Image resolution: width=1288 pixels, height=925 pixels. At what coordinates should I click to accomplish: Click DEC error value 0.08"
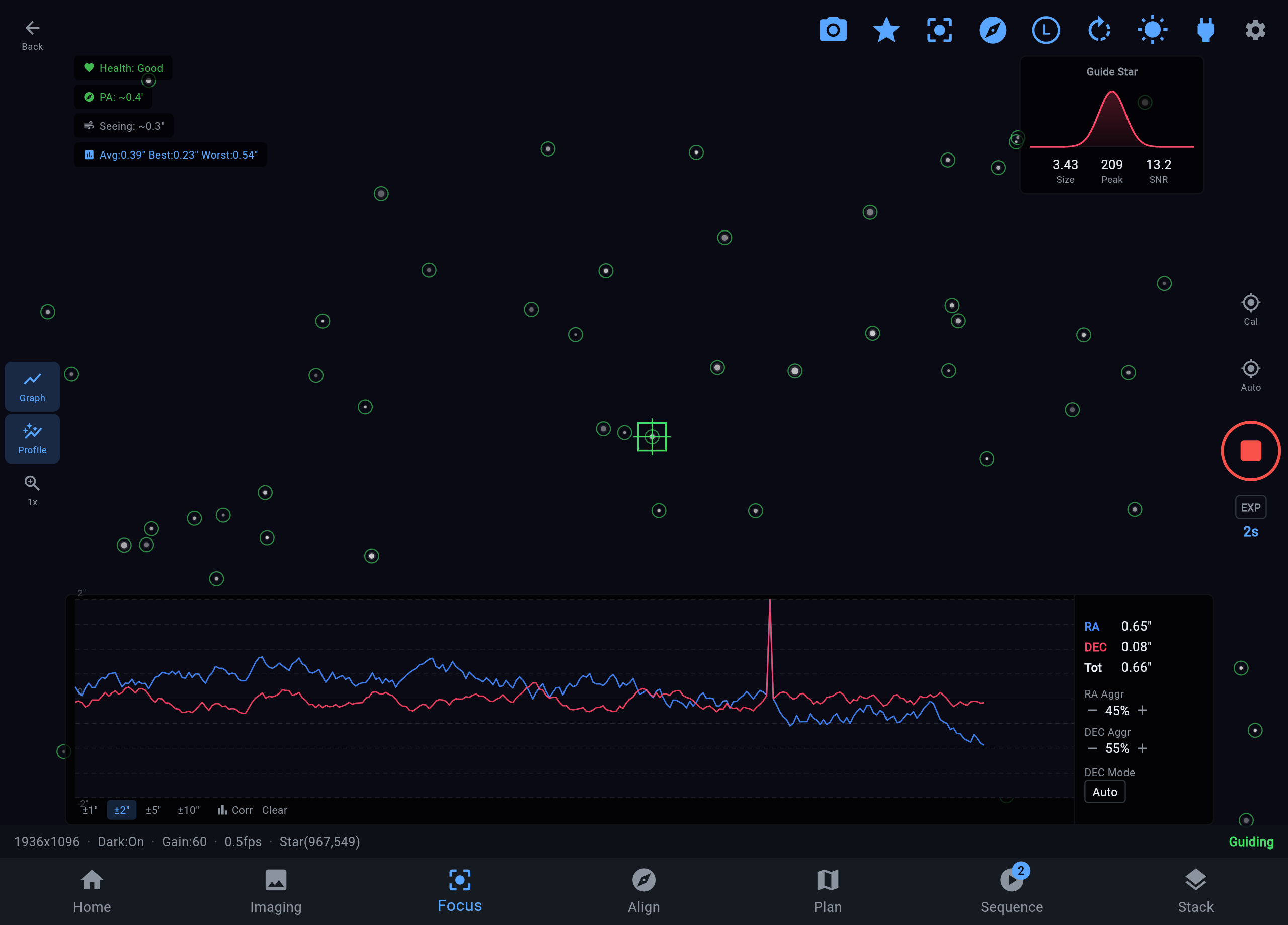coord(1136,647)
